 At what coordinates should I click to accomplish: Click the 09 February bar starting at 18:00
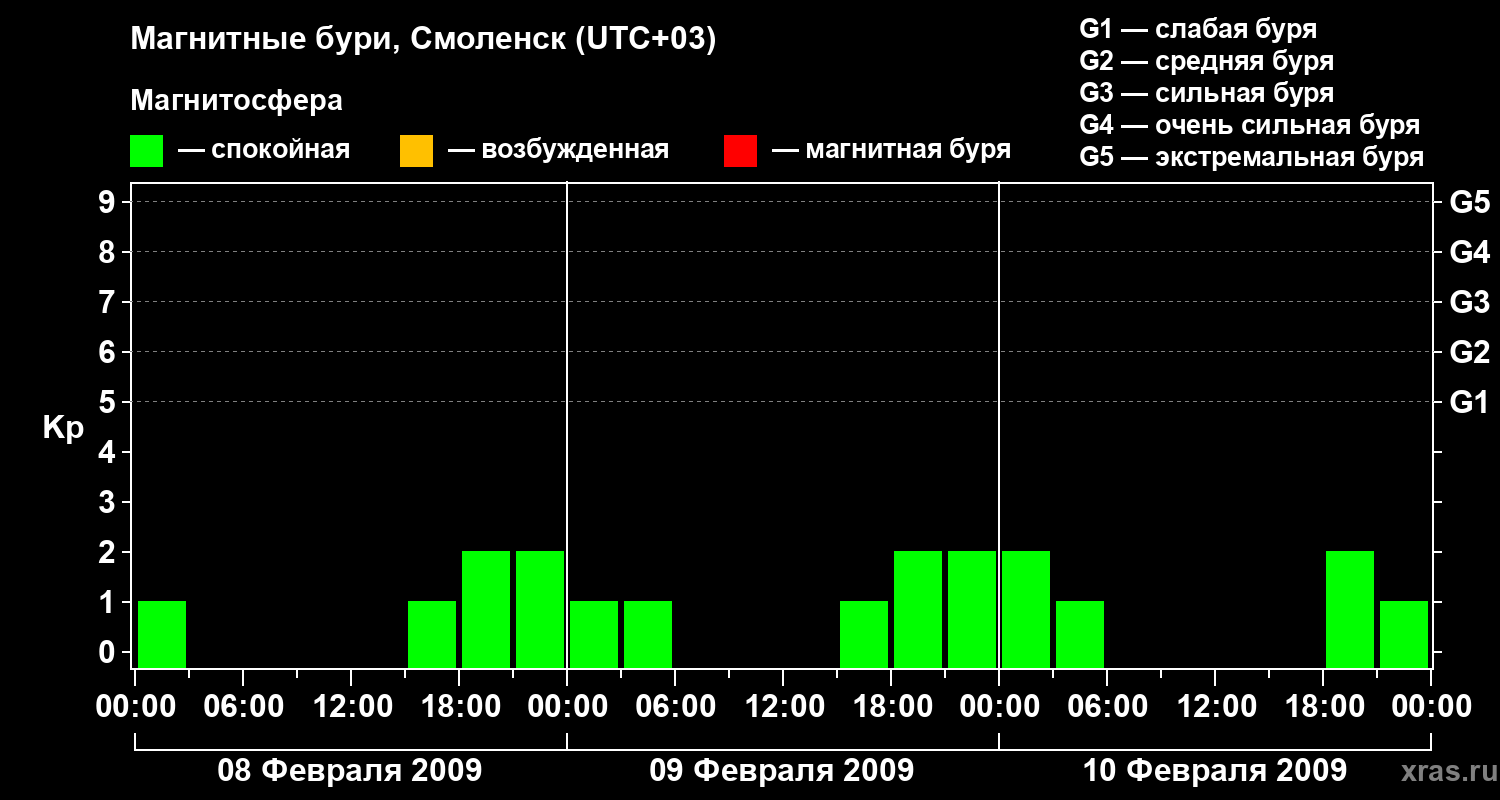coord(918,609)
